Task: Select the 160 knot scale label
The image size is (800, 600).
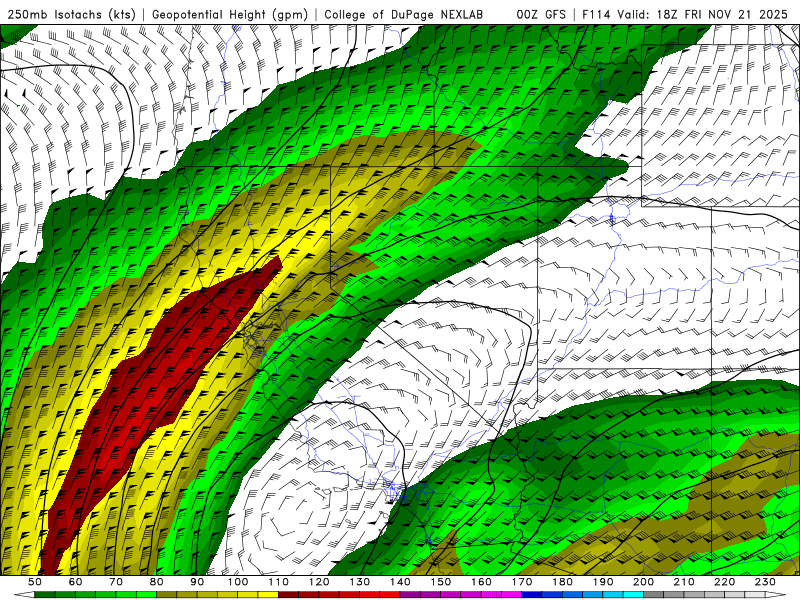Action: 482,582
